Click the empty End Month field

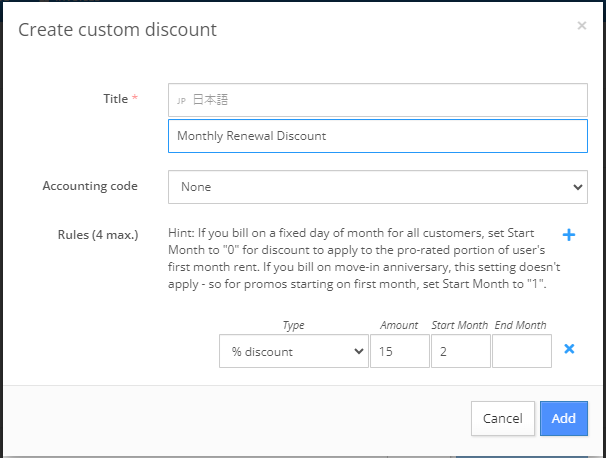522,351
